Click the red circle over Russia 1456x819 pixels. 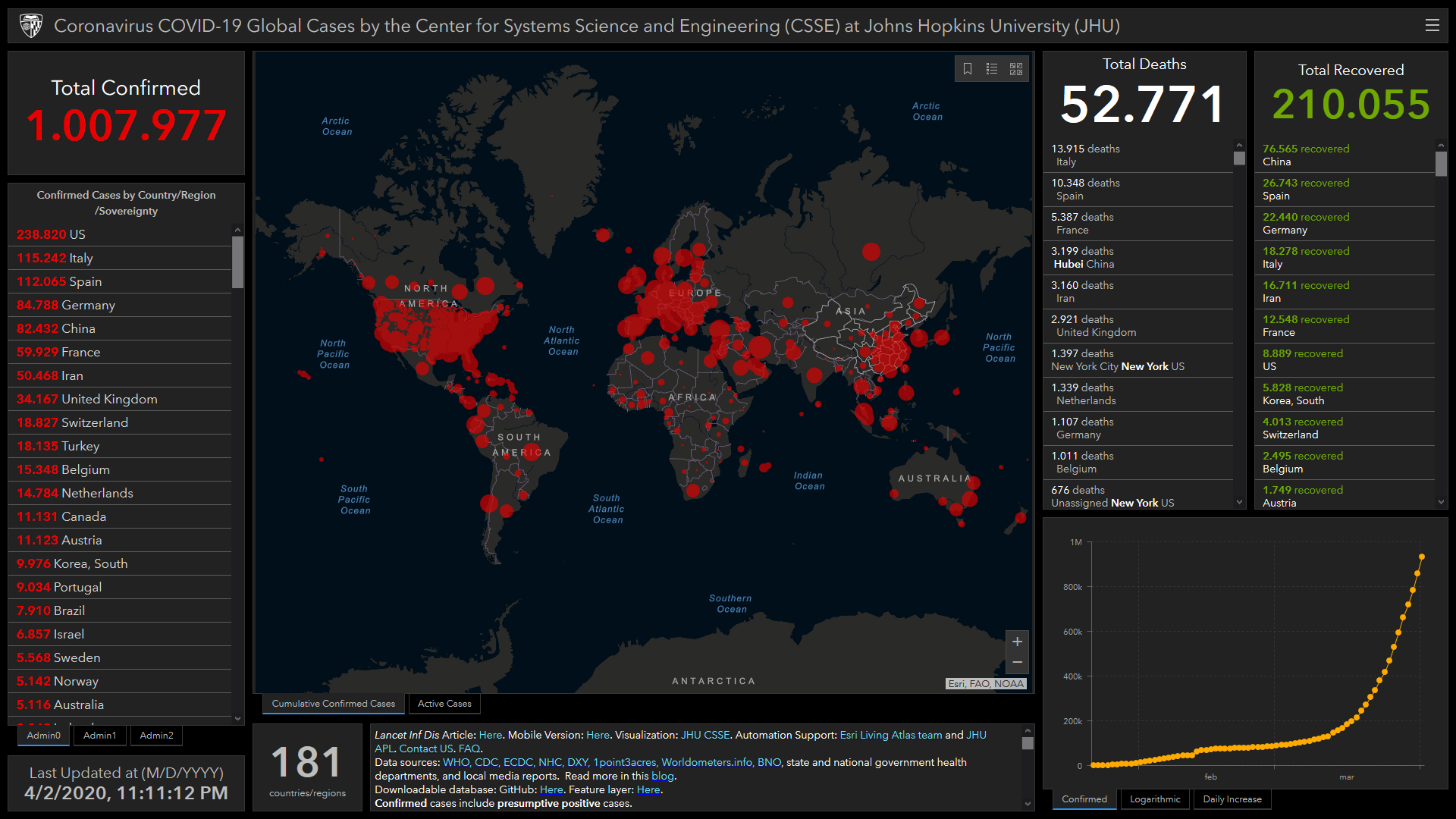pyautogui.click(x=871, y=252)
